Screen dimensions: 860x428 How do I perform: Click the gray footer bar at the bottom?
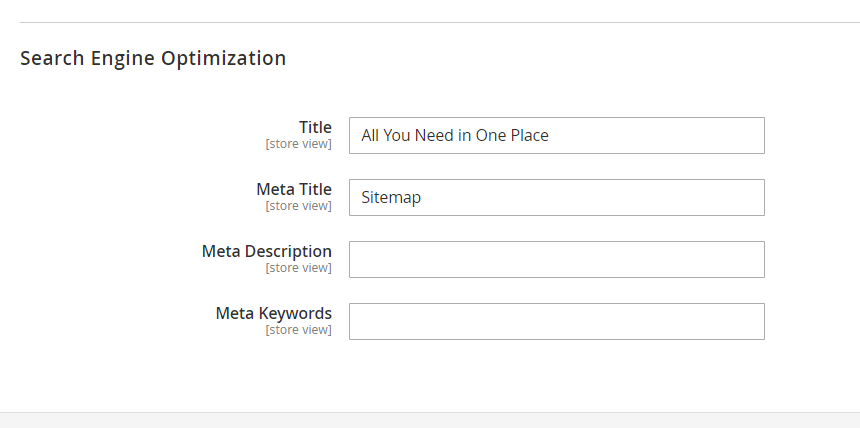(430, 420)
